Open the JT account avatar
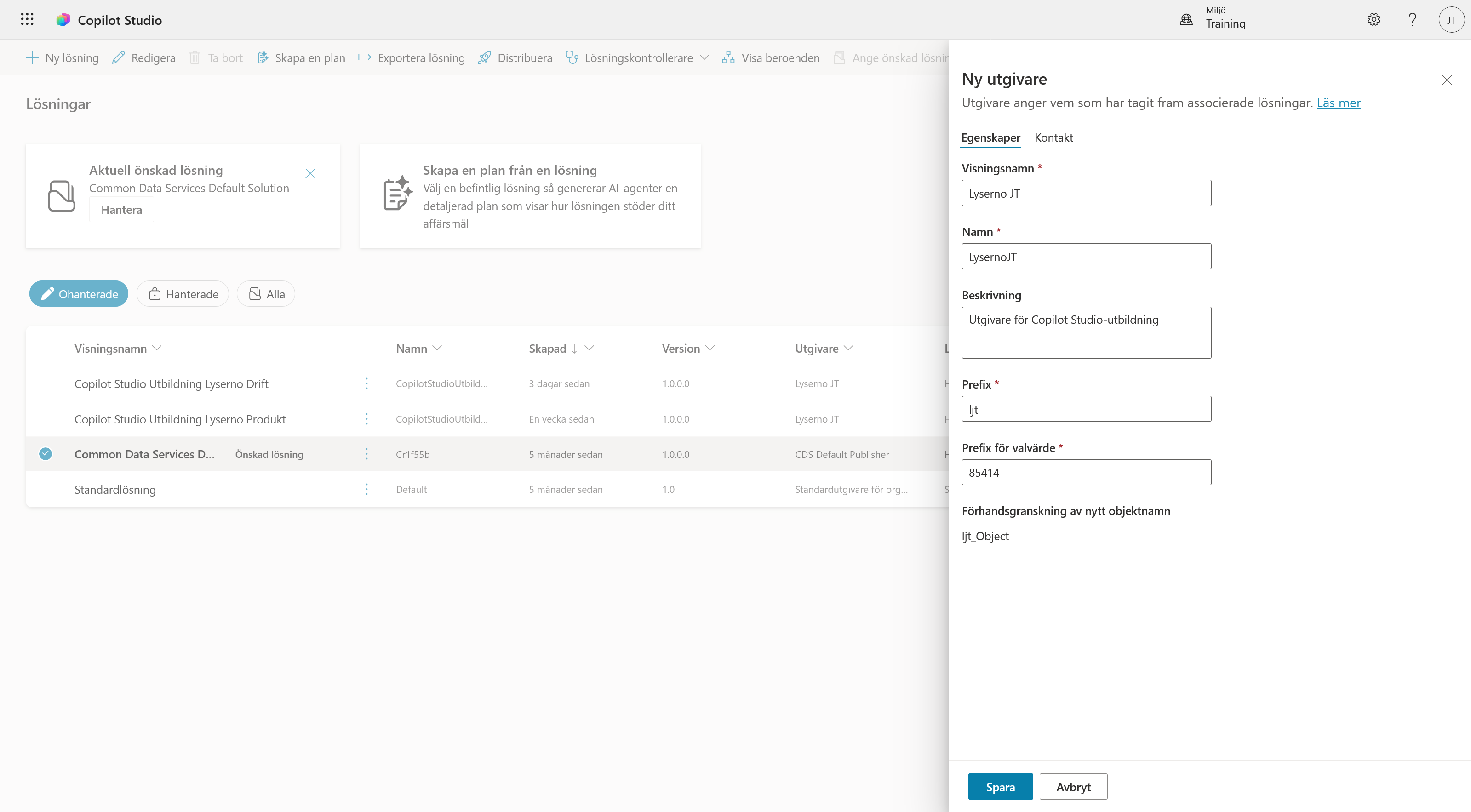Image resolution: width=1471 pixels, height=812 pixels. (x=1451, y=20)
